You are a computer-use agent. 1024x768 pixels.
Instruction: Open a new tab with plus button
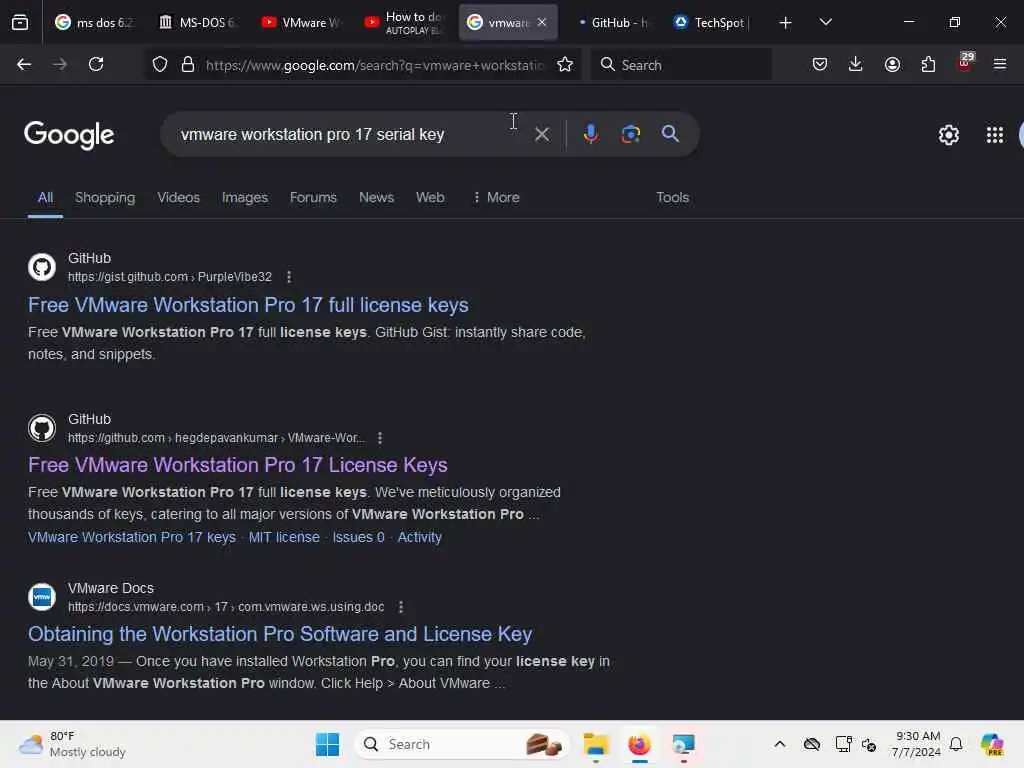[786, 22]
